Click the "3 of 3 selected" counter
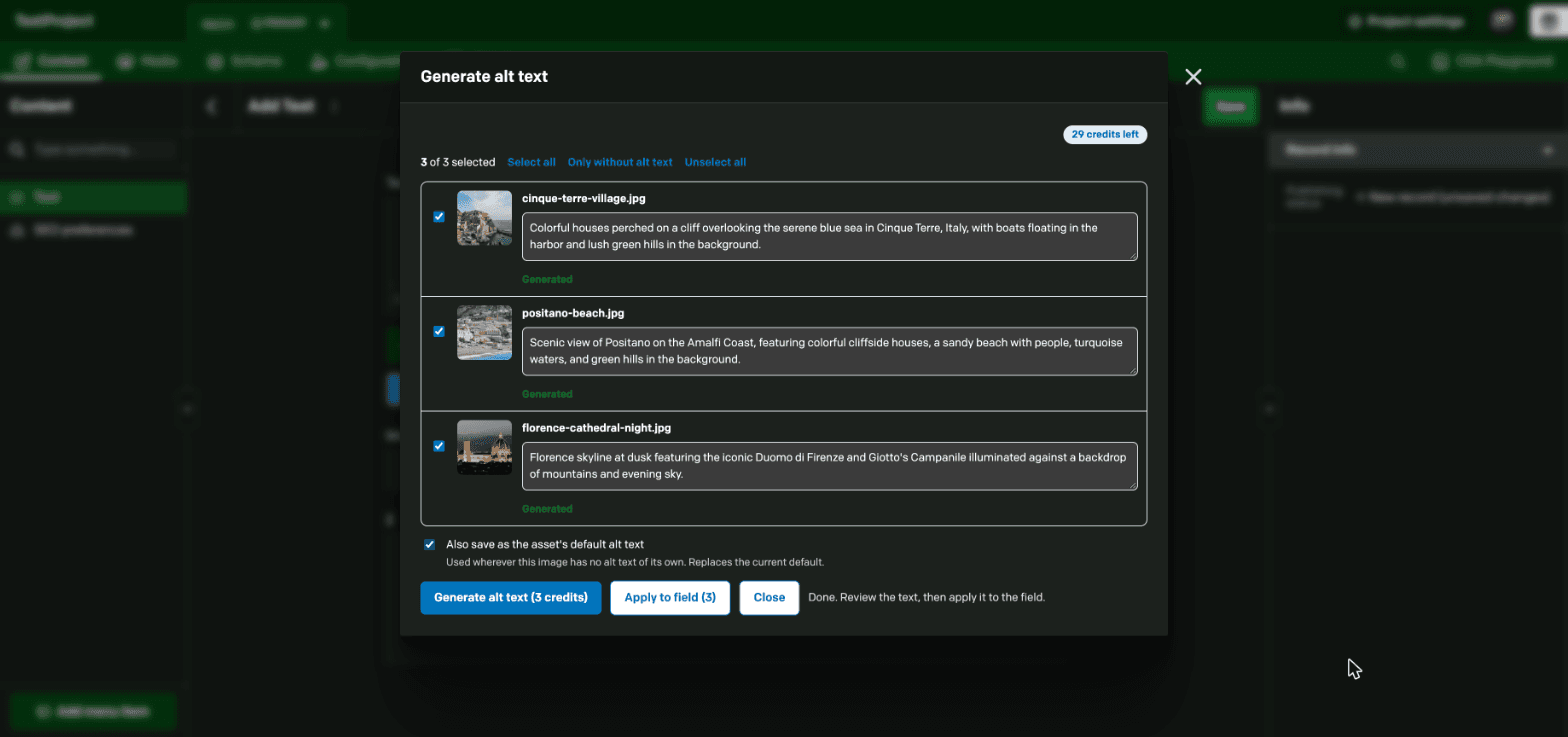The image size is (1568, 737). [458, 162]
